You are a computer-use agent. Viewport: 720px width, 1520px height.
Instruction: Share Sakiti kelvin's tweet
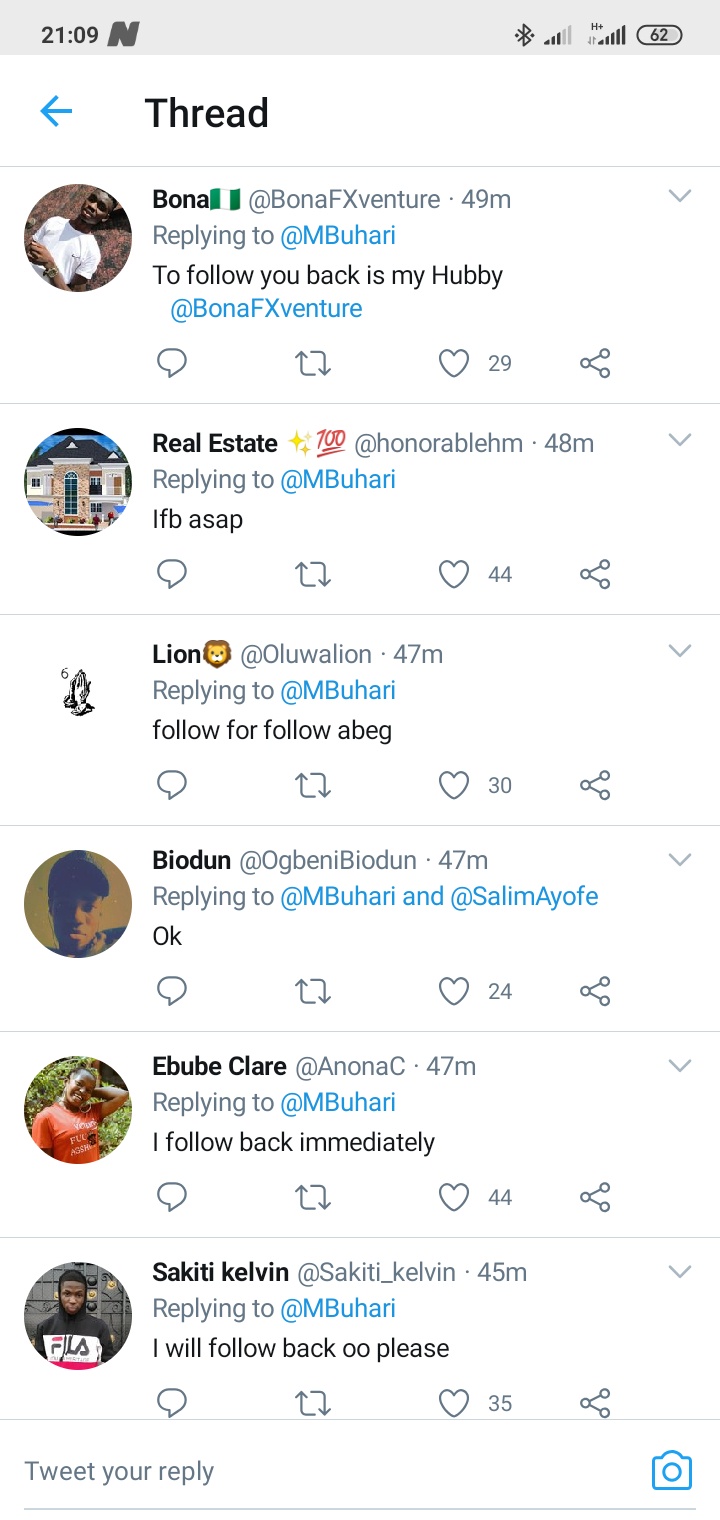coord(595,1403)
